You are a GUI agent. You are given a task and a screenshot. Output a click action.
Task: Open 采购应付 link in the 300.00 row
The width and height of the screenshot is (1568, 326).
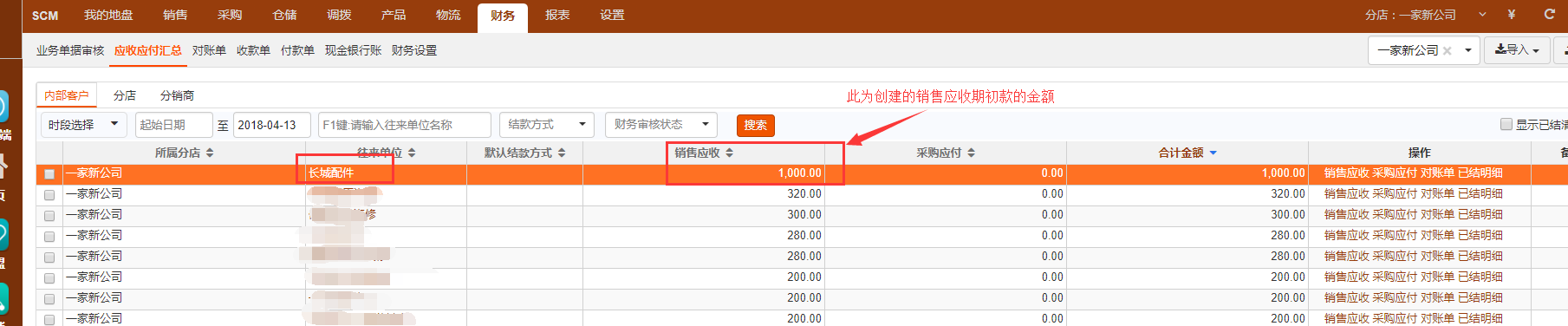[1395, 215]
